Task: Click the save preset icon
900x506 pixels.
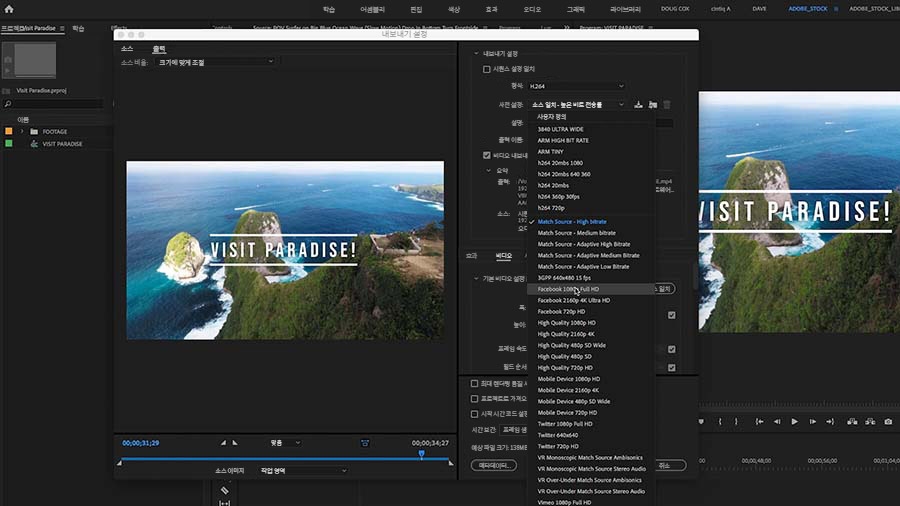Action: (638, 104)
